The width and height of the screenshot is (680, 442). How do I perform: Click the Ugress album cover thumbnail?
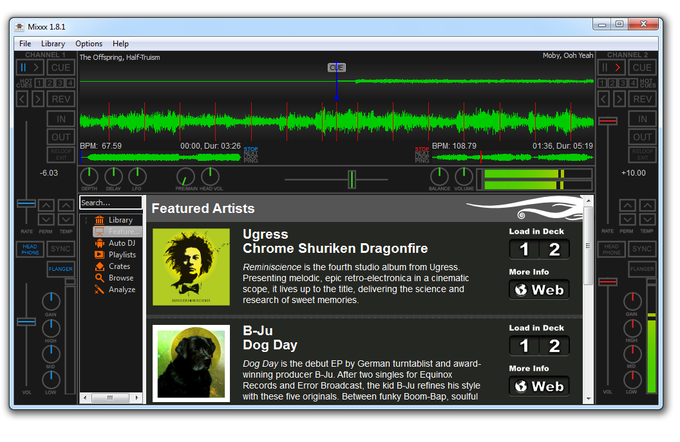(191, 267)
